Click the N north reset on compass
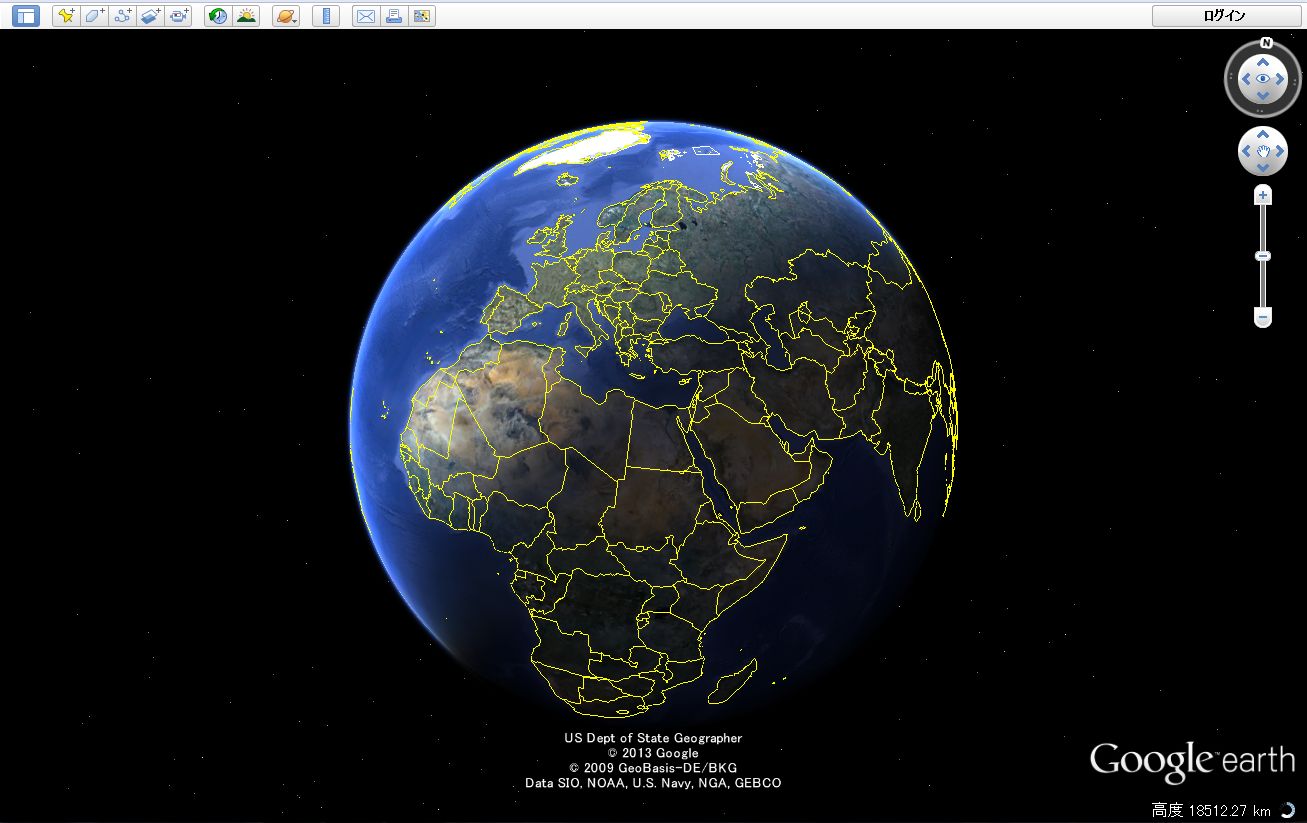The height and width of the screenshot is (823, 1307). [x=1266, y=43]
